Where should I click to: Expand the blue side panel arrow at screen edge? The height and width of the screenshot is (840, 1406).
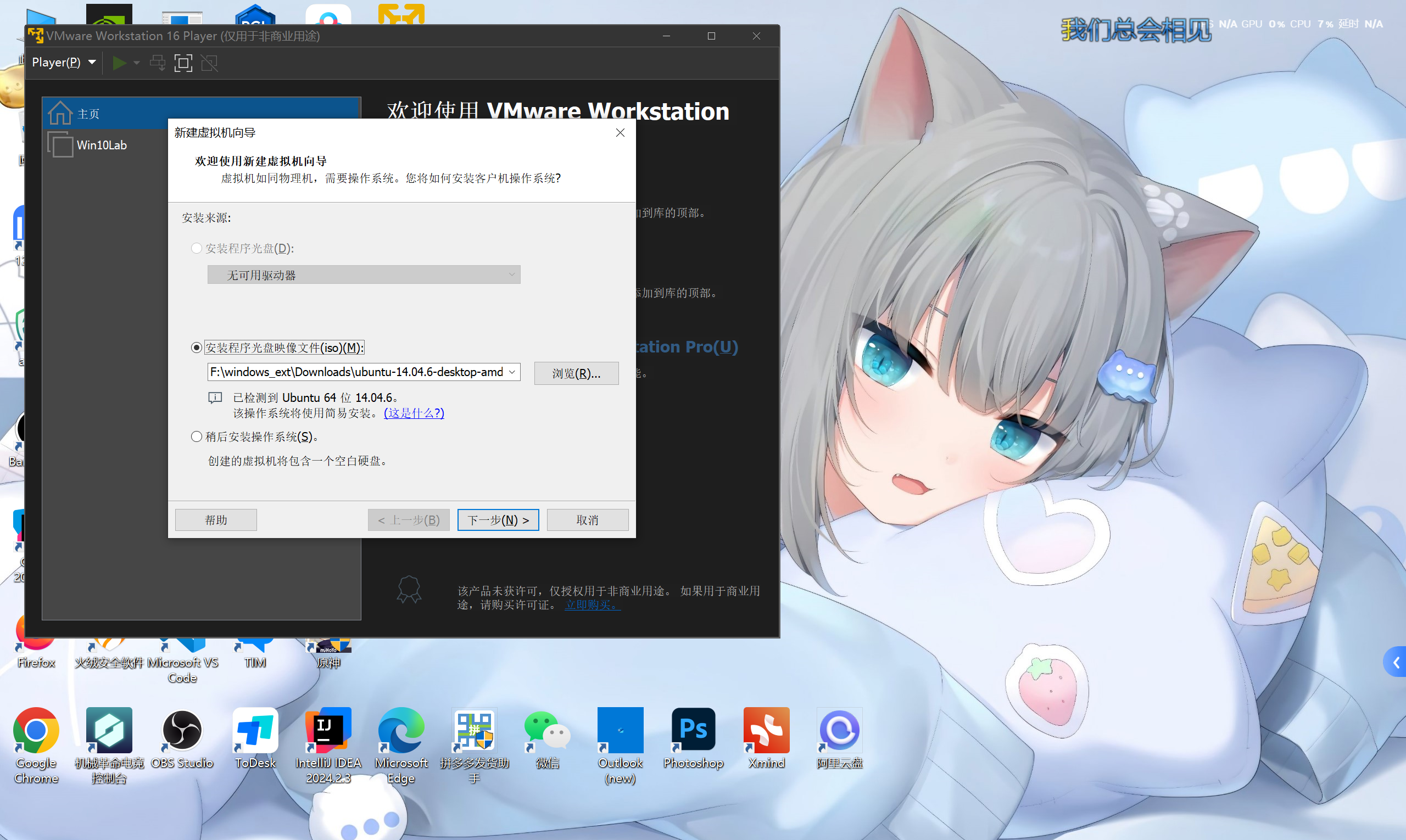1394,662
